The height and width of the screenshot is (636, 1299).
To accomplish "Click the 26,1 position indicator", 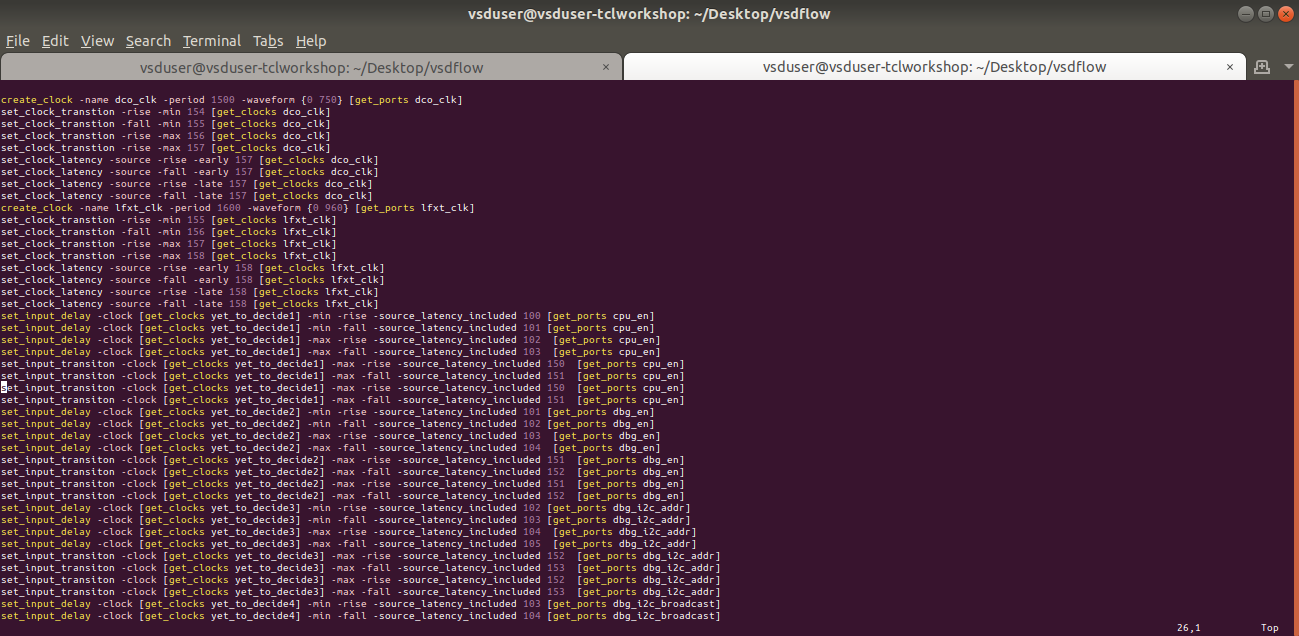I will (x=1187, y=627).
